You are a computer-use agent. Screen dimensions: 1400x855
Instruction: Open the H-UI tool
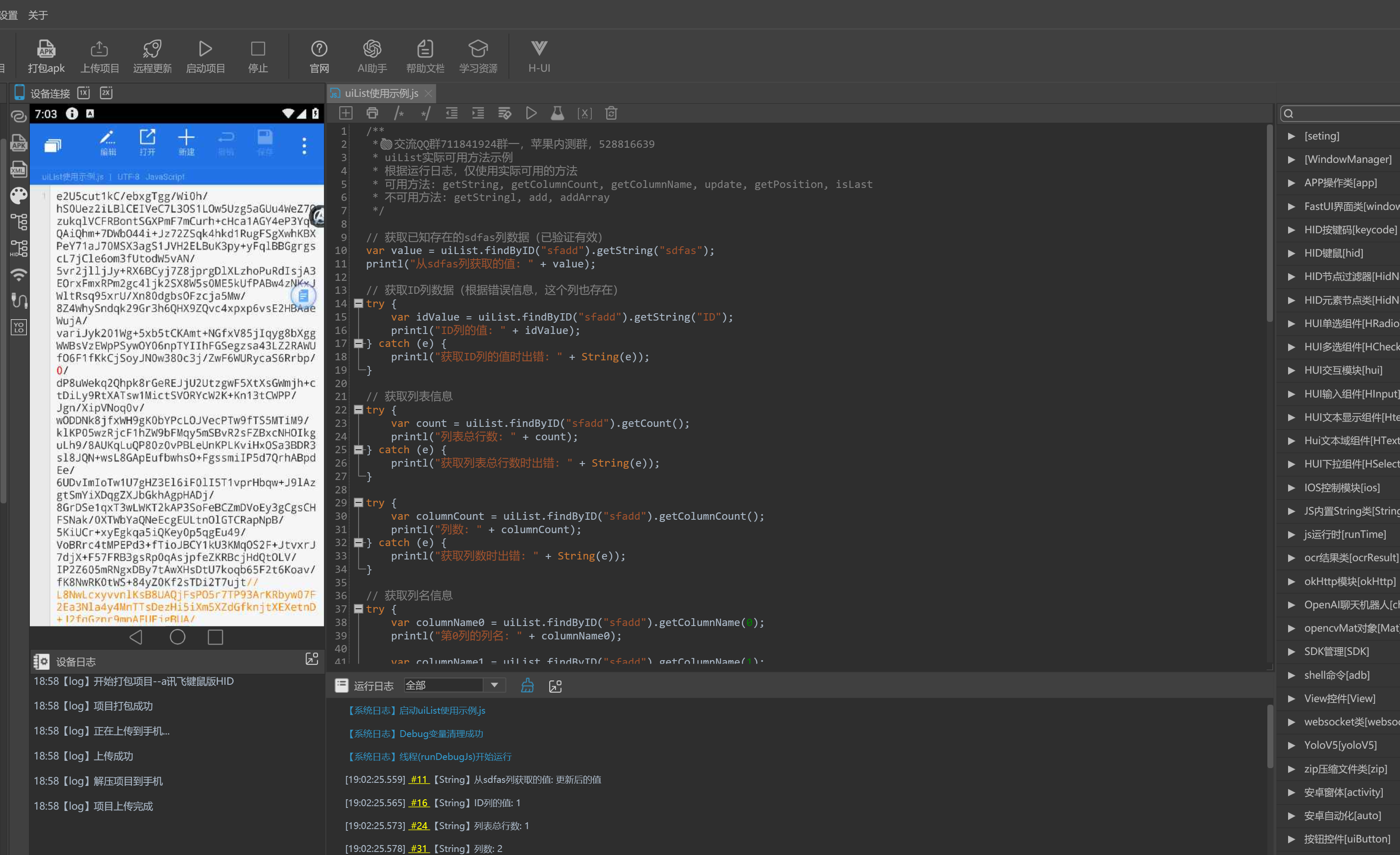point(539,49)
